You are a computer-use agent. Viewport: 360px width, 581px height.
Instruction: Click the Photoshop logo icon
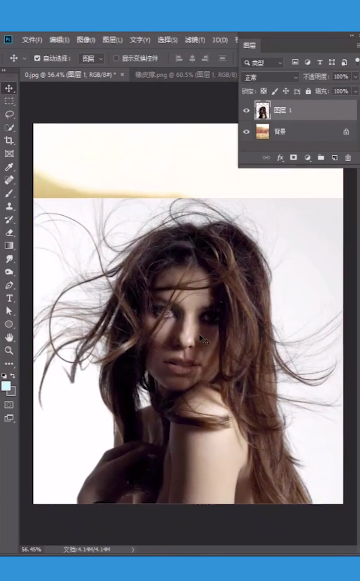8,39
